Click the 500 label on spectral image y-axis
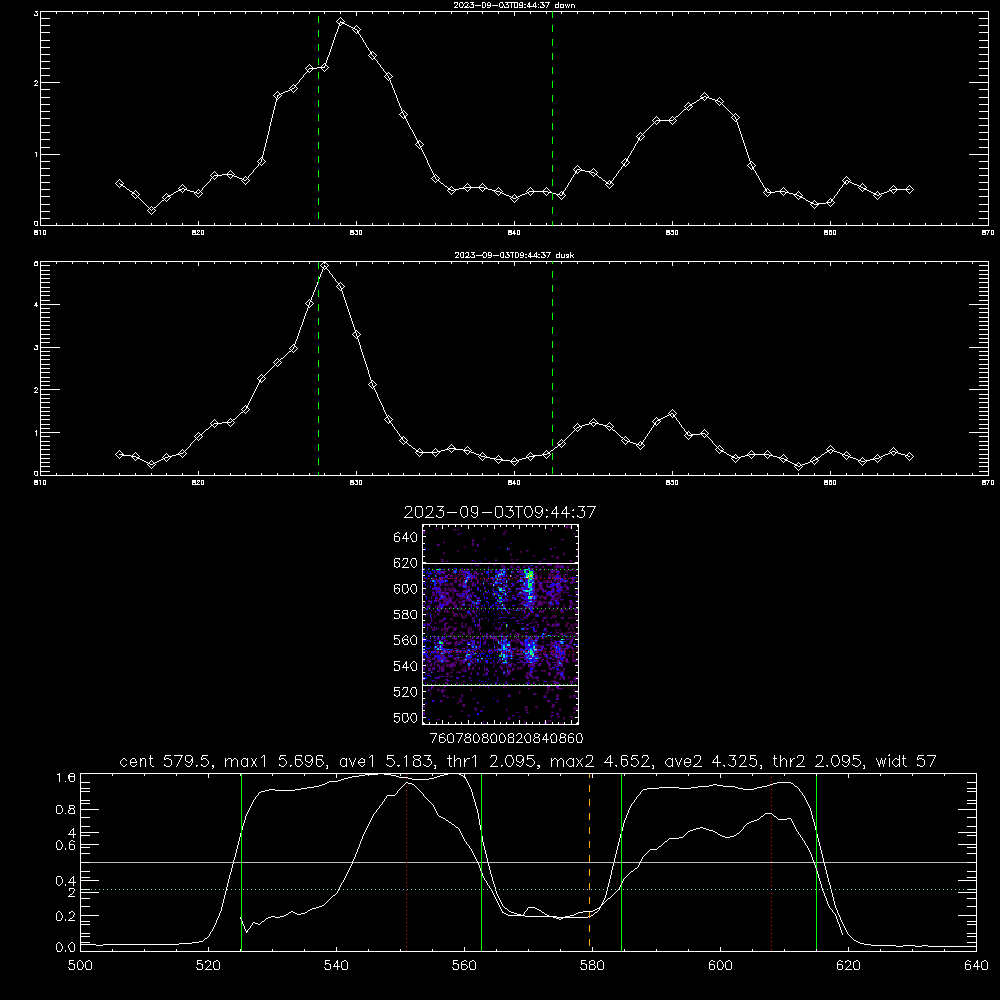1000x1000 pixels. [x=406, y=717]
